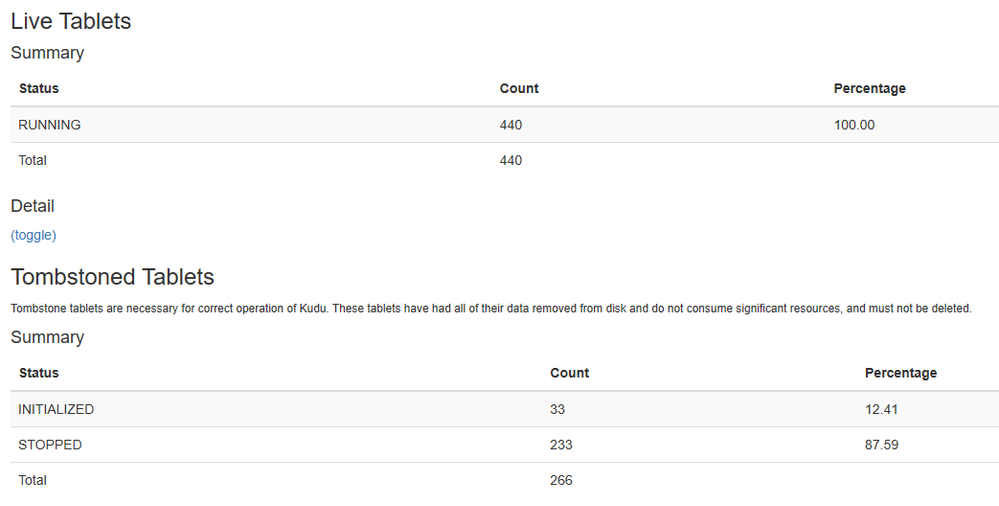Image resolution: width=999 pixels, height=506 pixels.
Task: Click the Tombstone tablets description paragraph
Action: tap(491, 308)
